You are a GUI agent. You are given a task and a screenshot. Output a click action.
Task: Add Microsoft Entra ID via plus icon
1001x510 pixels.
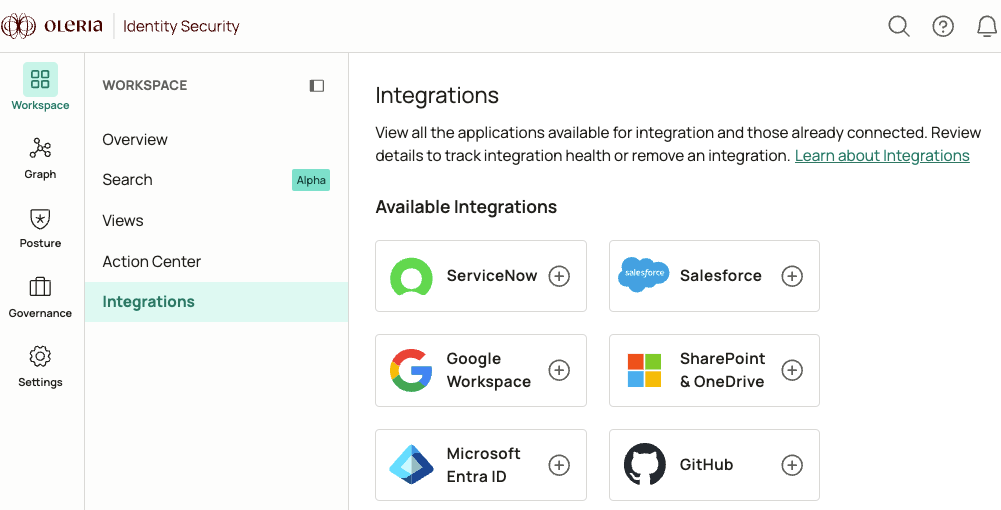tap(559, 465)
